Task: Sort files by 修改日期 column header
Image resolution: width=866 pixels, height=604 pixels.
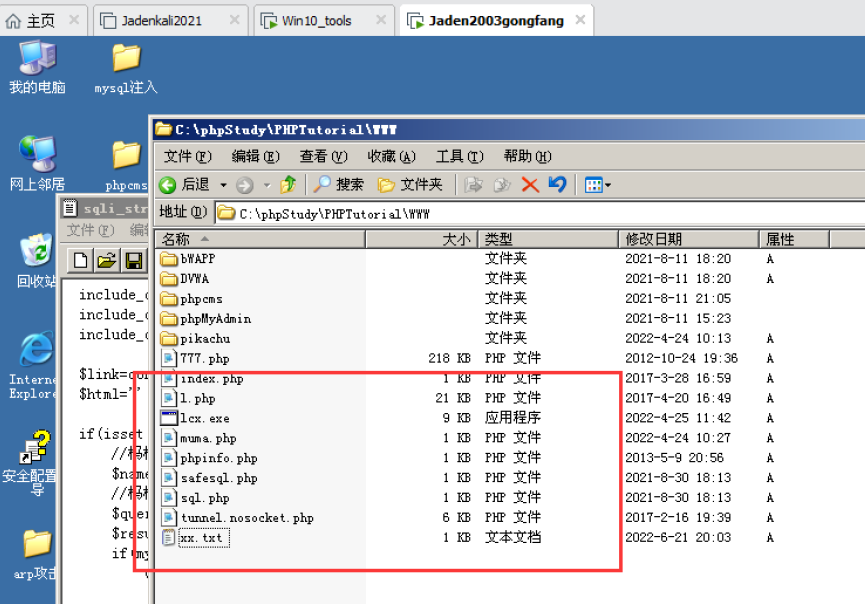Action: pyautogui.click(x=654, y=240)
